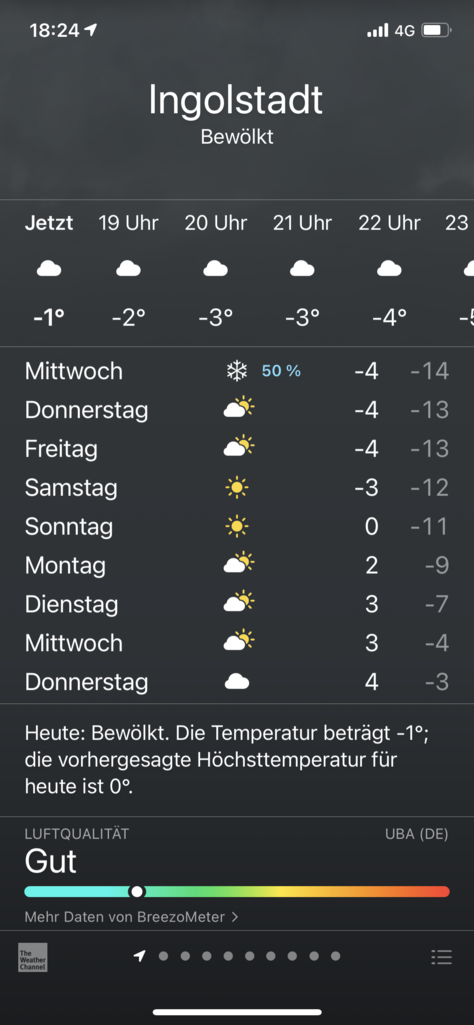Viewport: 474px width, 1025px height.
Task: Tap the cloud icon under Jetzt
Action: tap(49, 268)
